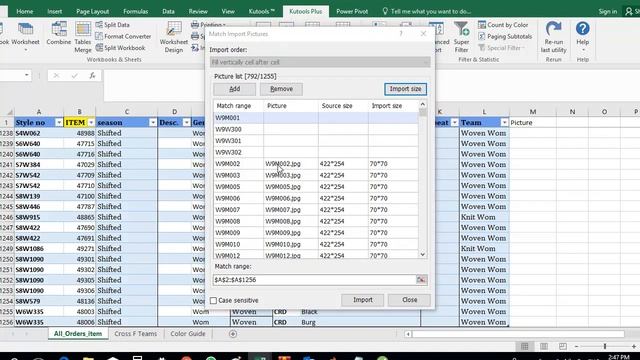Click the Import size button
Viewport: 640px width, 360px height.
pyautogui.click(x=405, y=89)
